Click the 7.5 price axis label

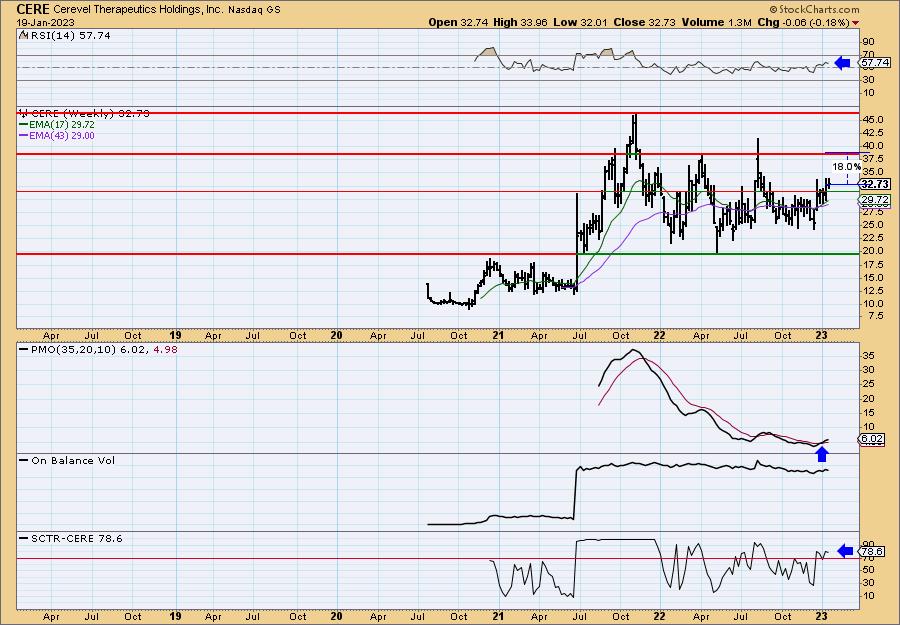pos(874,316)
